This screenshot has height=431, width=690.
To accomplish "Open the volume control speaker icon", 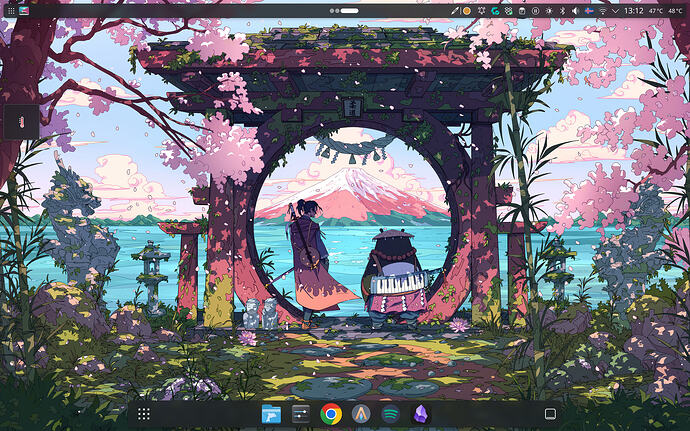I will tap(575, 11).
